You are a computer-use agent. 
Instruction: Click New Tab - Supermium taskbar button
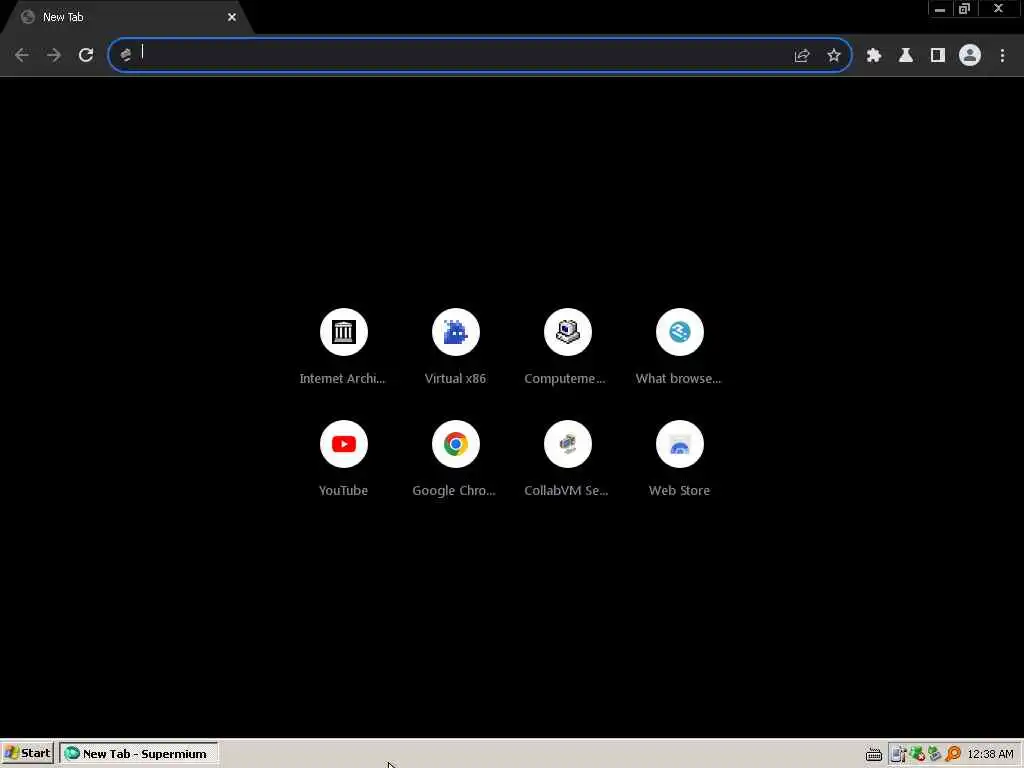click(138, 754)
